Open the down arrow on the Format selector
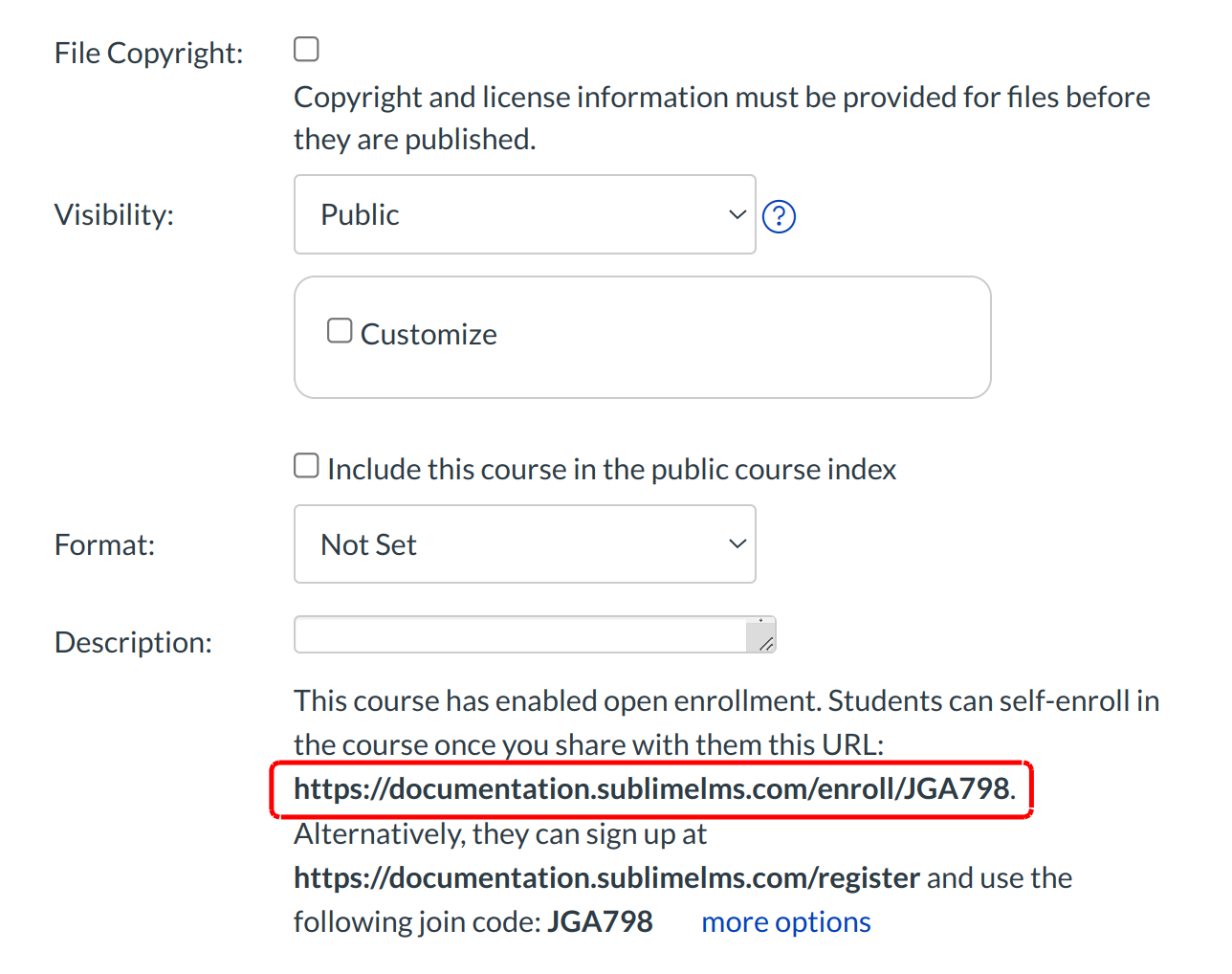 point(737,543)
